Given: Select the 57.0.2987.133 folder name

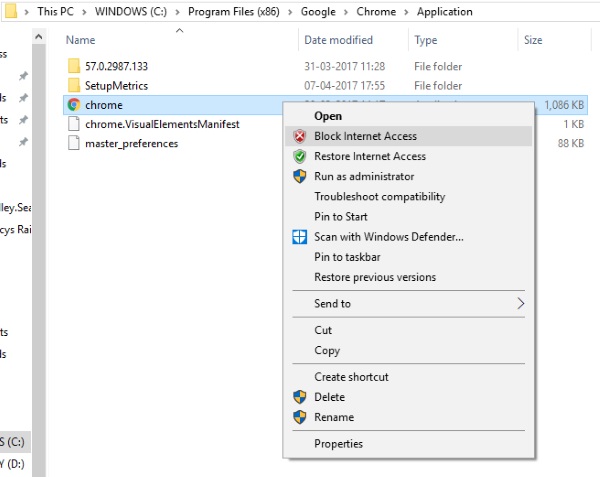Looking at the screenshot, I should [116, 66].
